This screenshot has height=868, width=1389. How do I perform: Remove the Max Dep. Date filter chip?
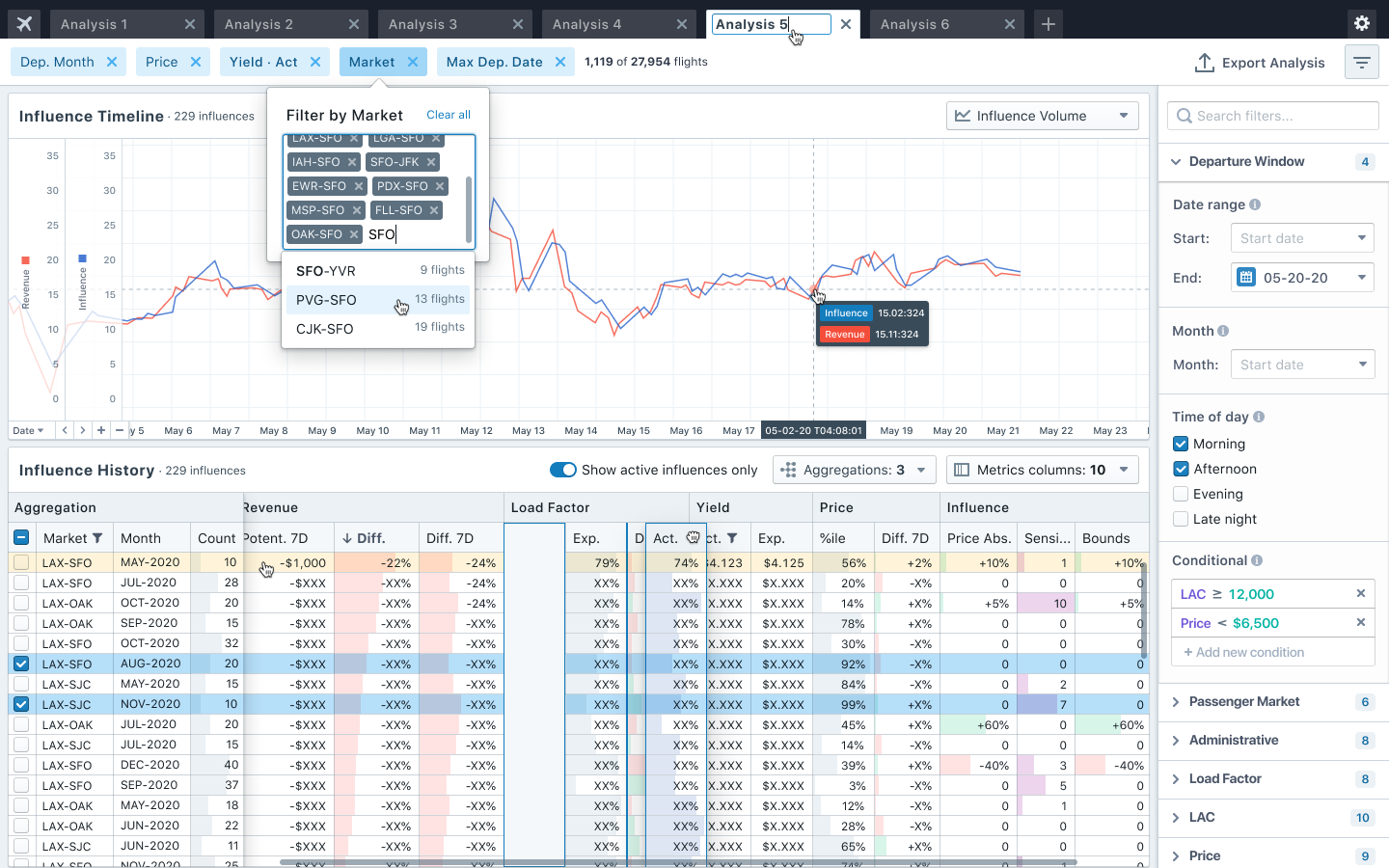click(560, 62)
